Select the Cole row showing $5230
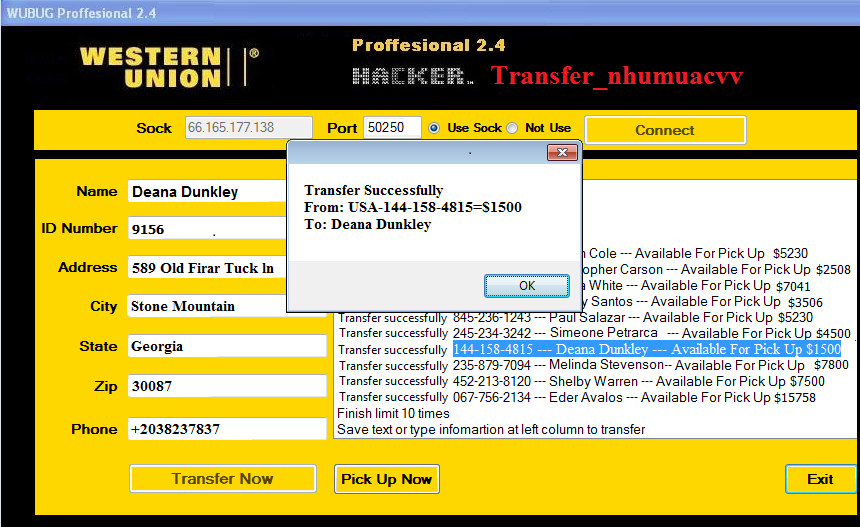 pos(695,253)
